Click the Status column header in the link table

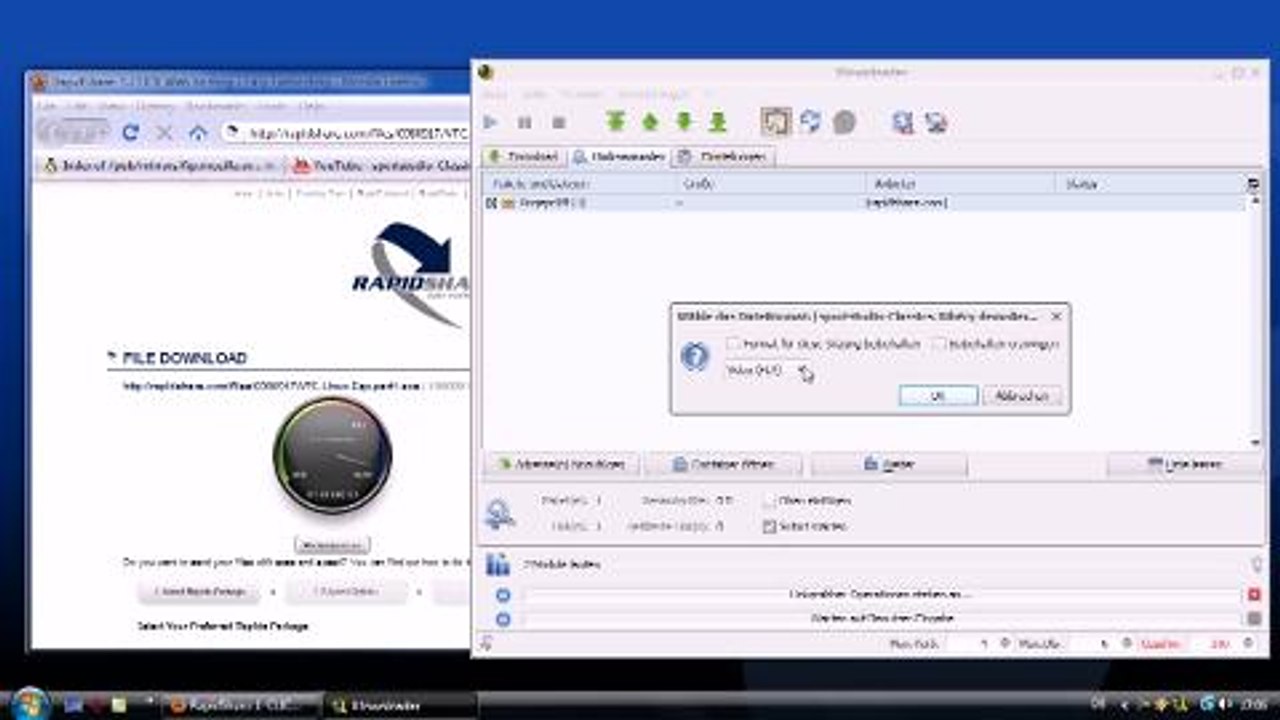click(x=1152, y=184)
